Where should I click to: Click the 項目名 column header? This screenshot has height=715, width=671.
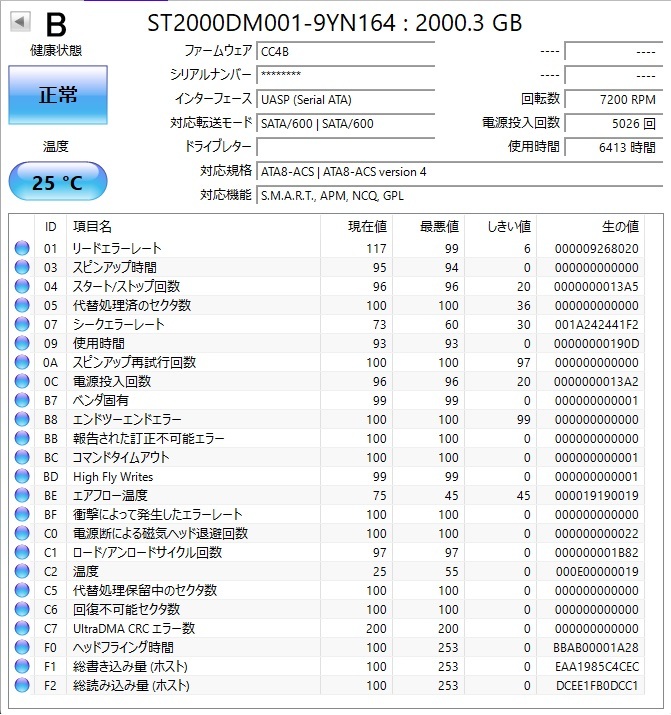193,227
